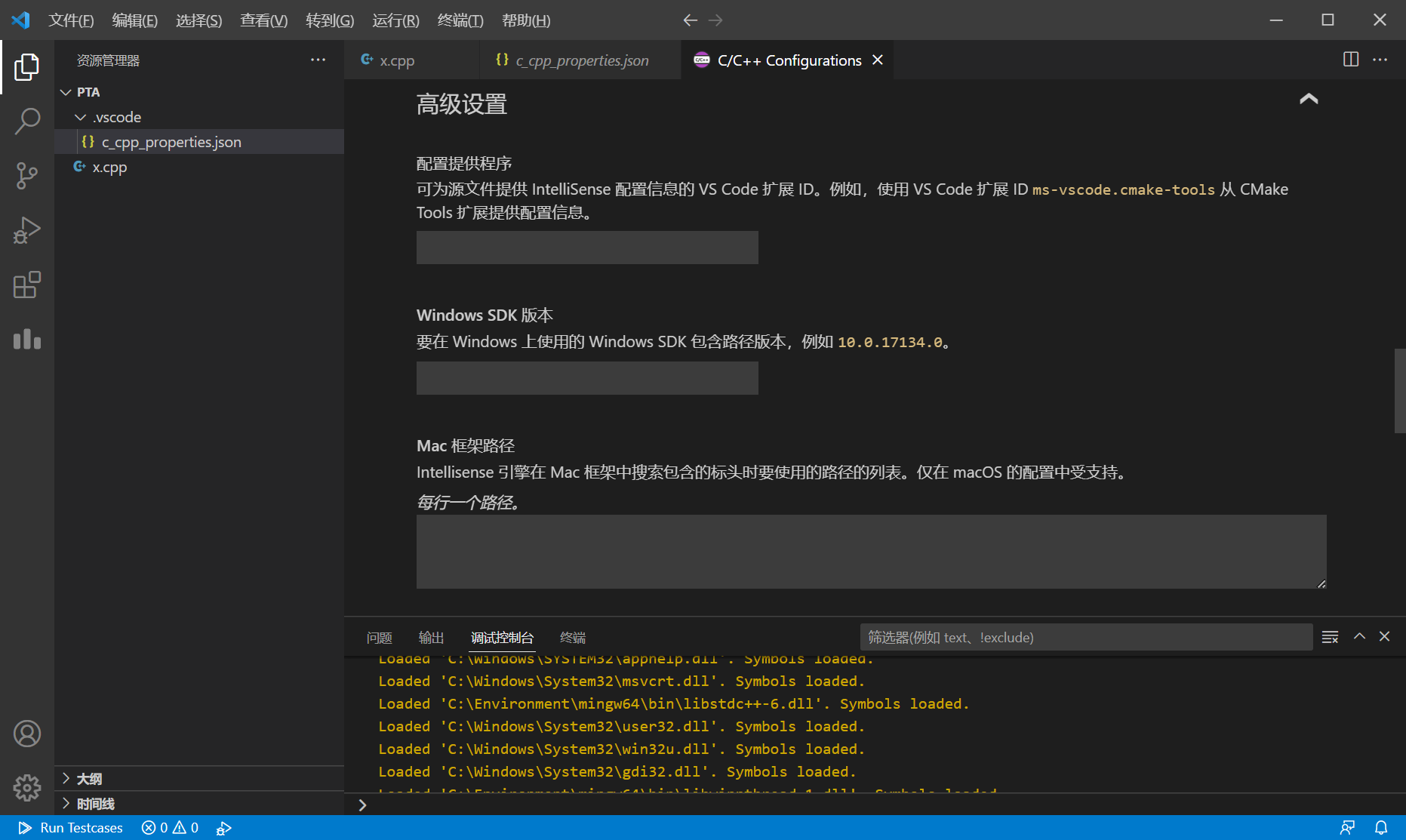Viewport: 1406px width, 840px height.
Task: Open the 查看(V) menu
Action: click(x=263, y=20)
